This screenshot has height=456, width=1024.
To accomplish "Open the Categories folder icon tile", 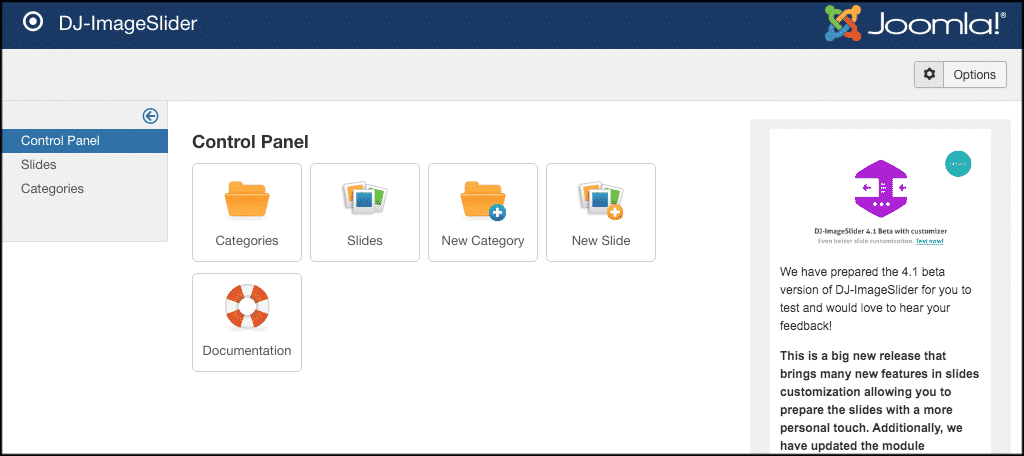I will tap(247, 199).
